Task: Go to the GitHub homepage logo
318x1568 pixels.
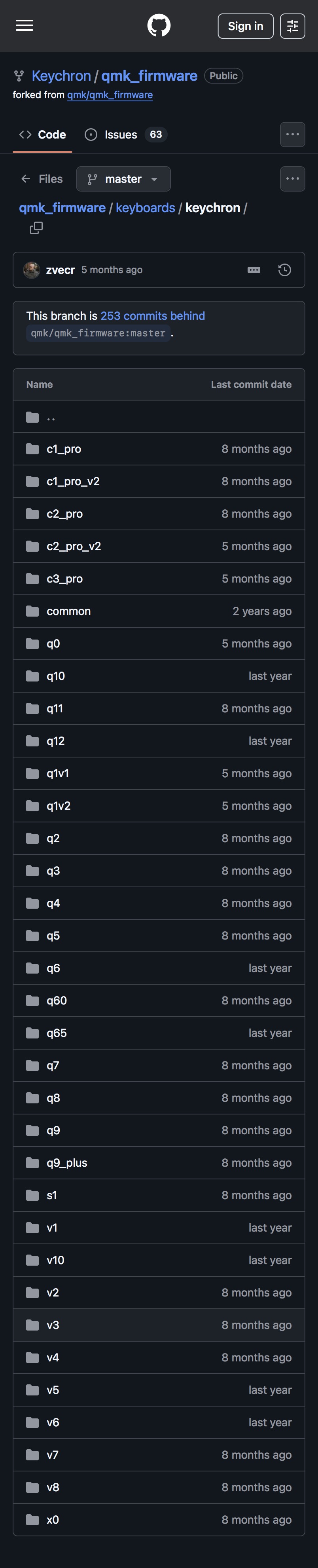Action: click(159, 26)
